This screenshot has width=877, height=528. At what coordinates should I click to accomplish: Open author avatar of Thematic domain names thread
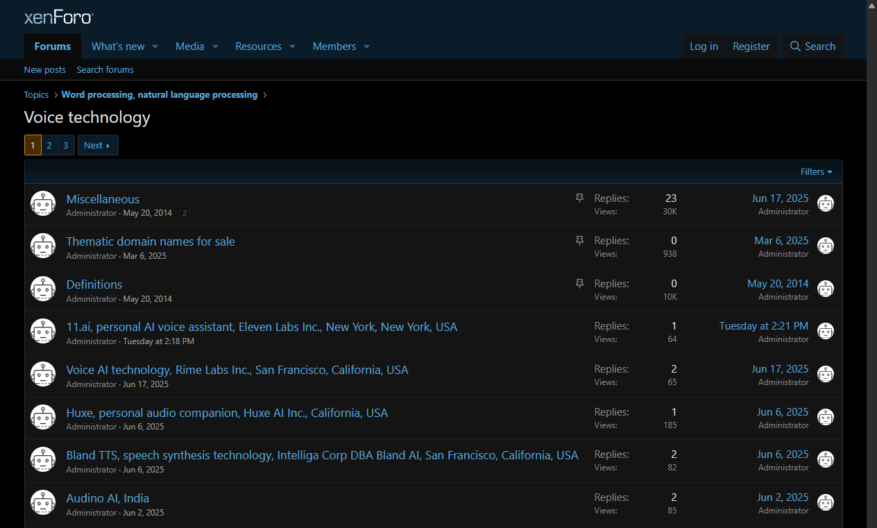(x=43, y=246)
